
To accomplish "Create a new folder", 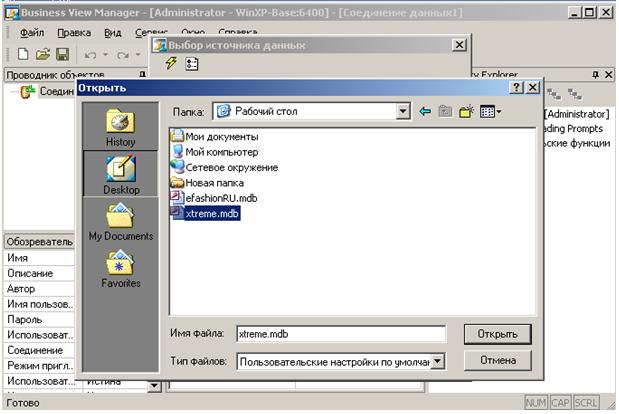I will [466, 112].
